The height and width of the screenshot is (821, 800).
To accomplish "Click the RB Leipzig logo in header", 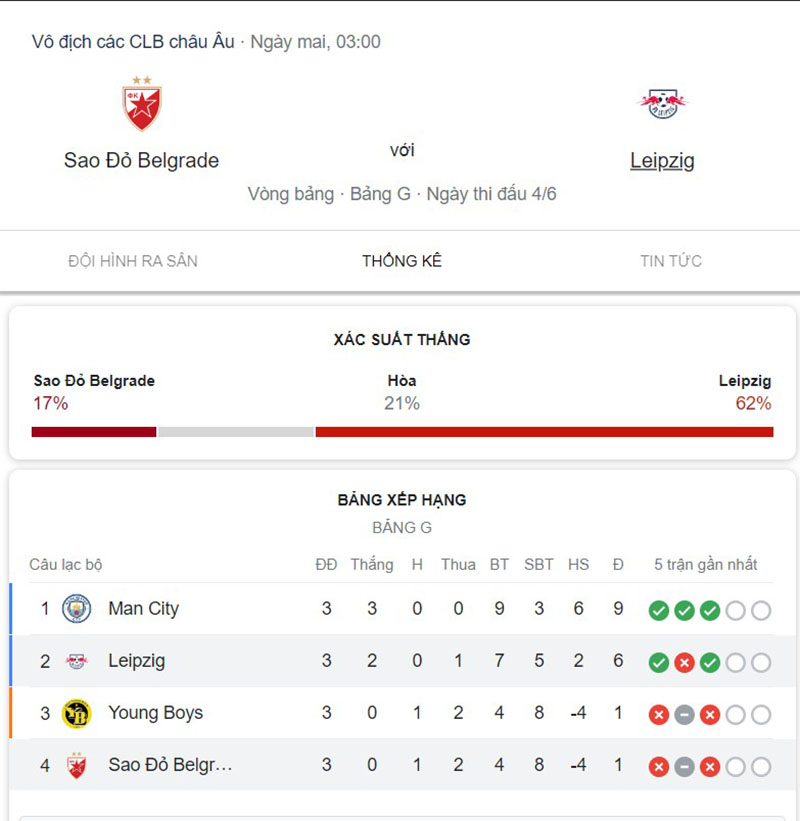I will (662, 103).
